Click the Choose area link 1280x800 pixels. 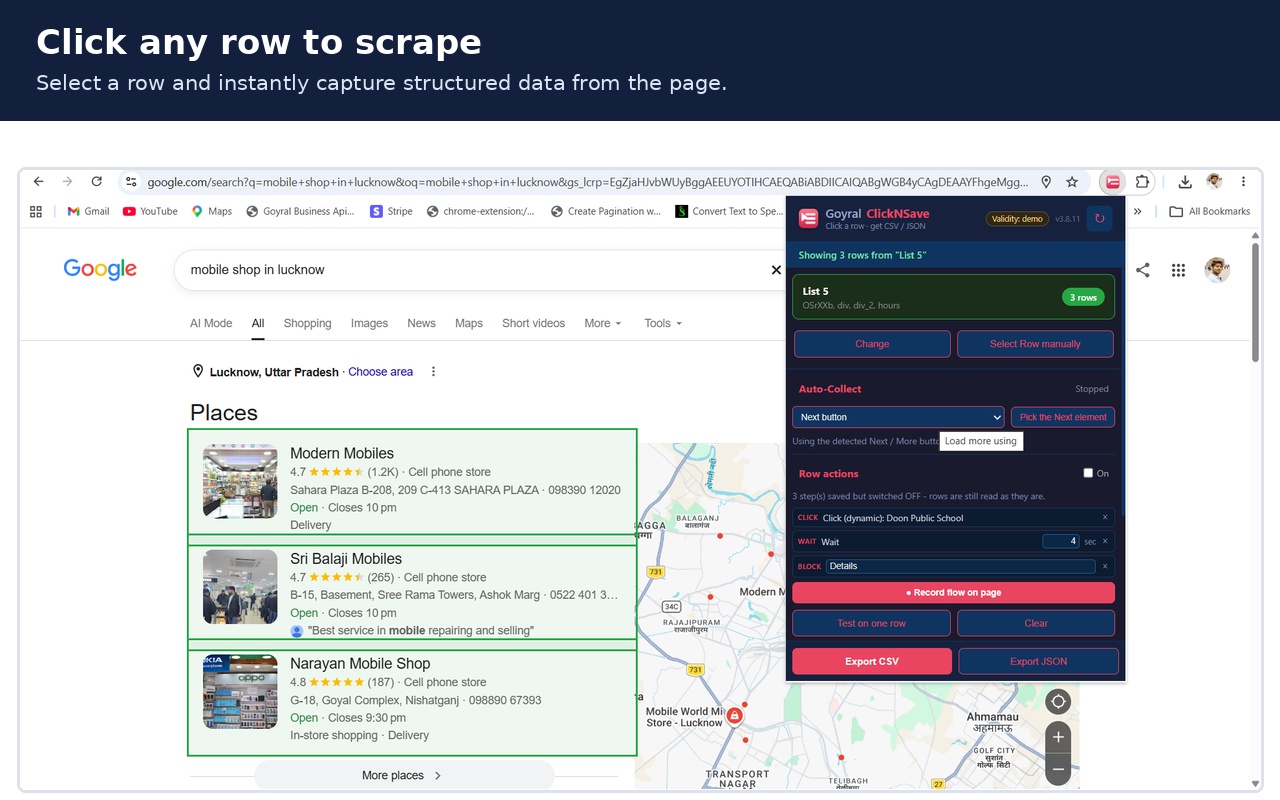(380, 372)
